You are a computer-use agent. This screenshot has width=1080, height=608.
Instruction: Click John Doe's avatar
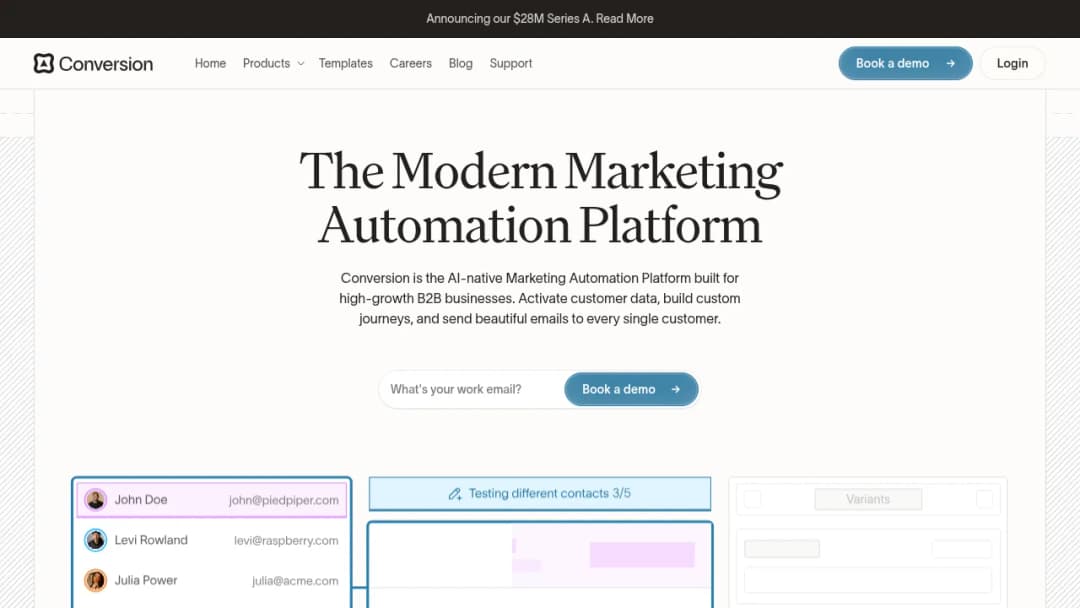tap(96, 500)
